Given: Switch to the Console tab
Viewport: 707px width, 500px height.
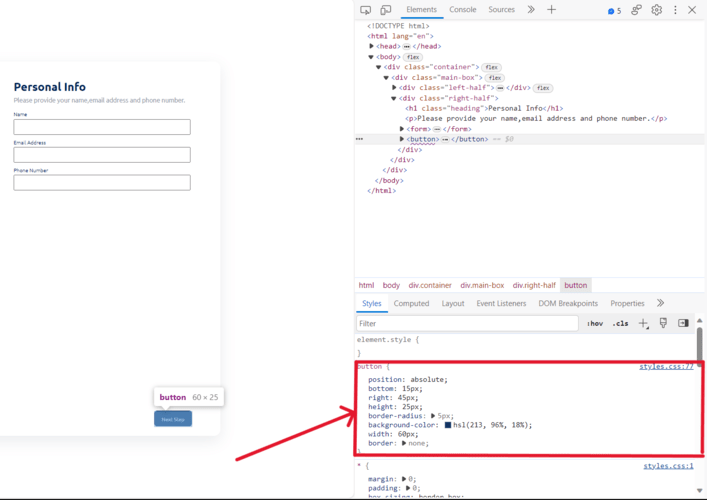Looking at the screenshot, I should [463, 9].
